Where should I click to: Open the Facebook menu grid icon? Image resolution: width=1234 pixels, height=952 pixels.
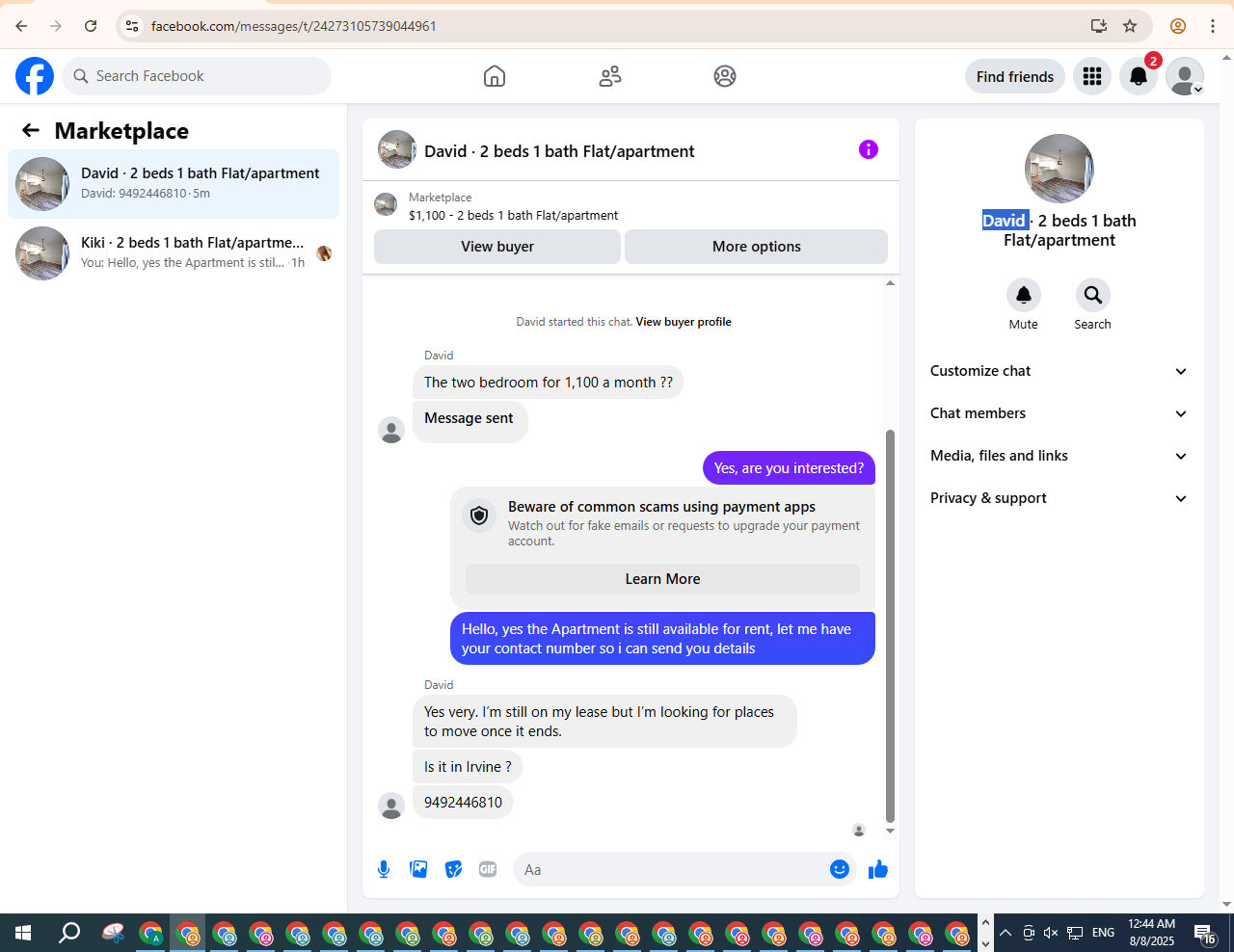pyautogui.click(x=1092, y=76)
